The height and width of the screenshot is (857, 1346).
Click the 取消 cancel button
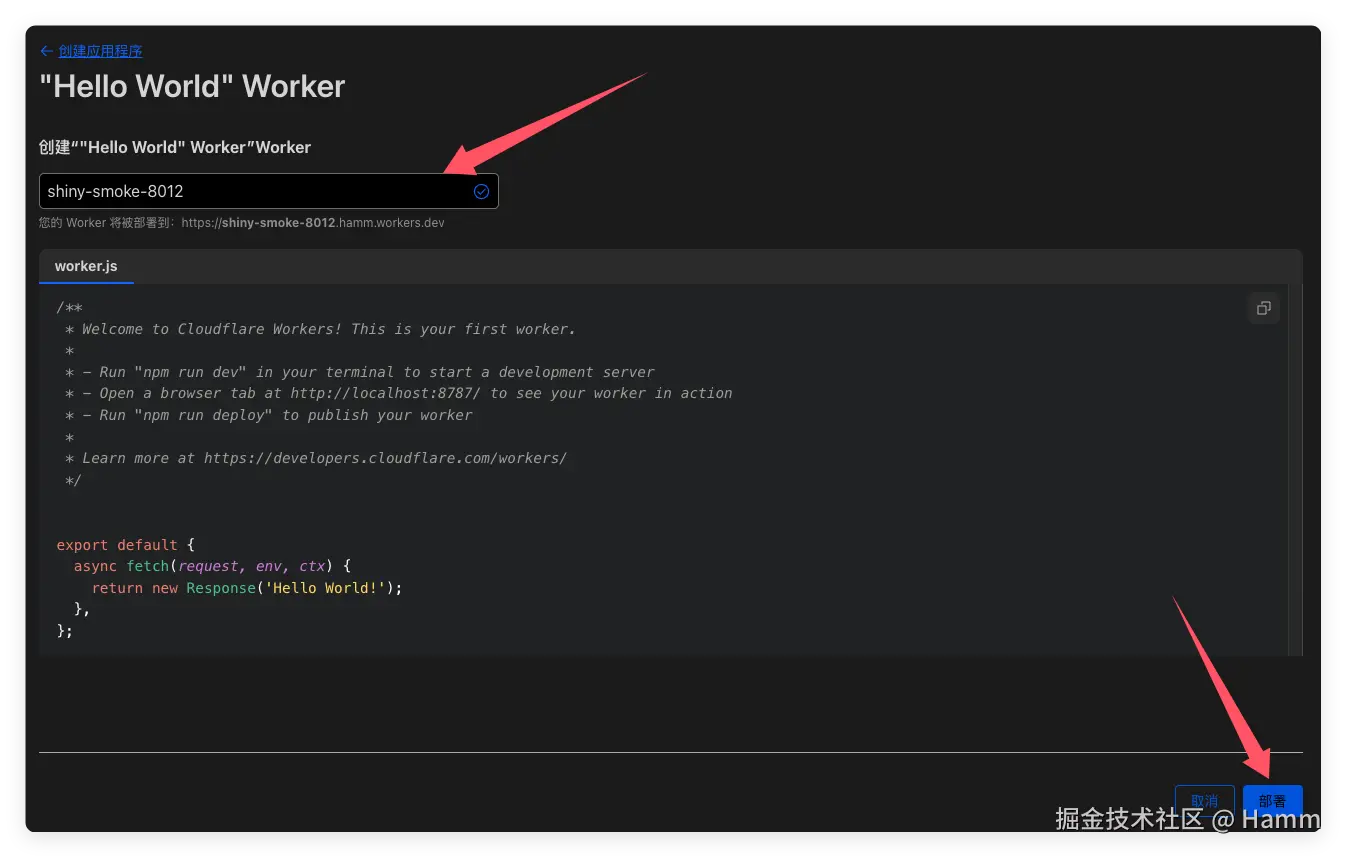tap(1204, 801)
